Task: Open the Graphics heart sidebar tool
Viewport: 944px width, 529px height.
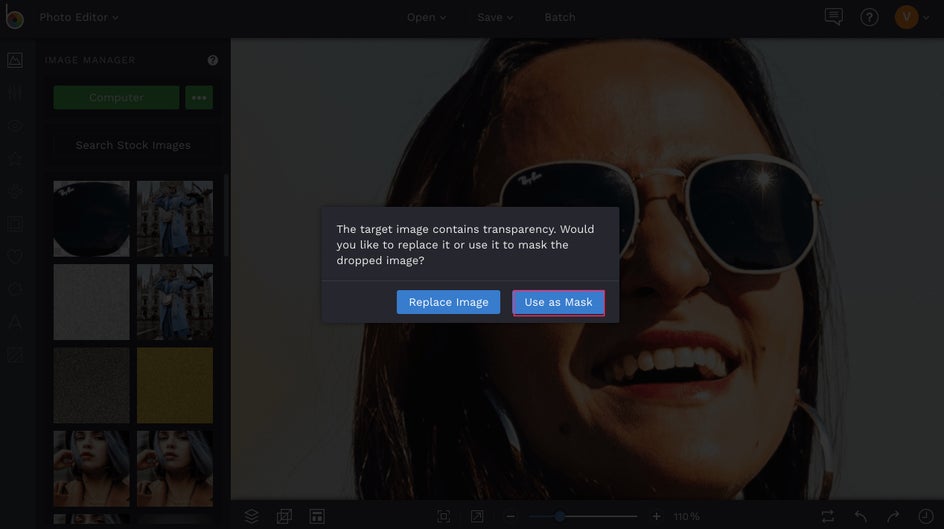Action: 15,256
